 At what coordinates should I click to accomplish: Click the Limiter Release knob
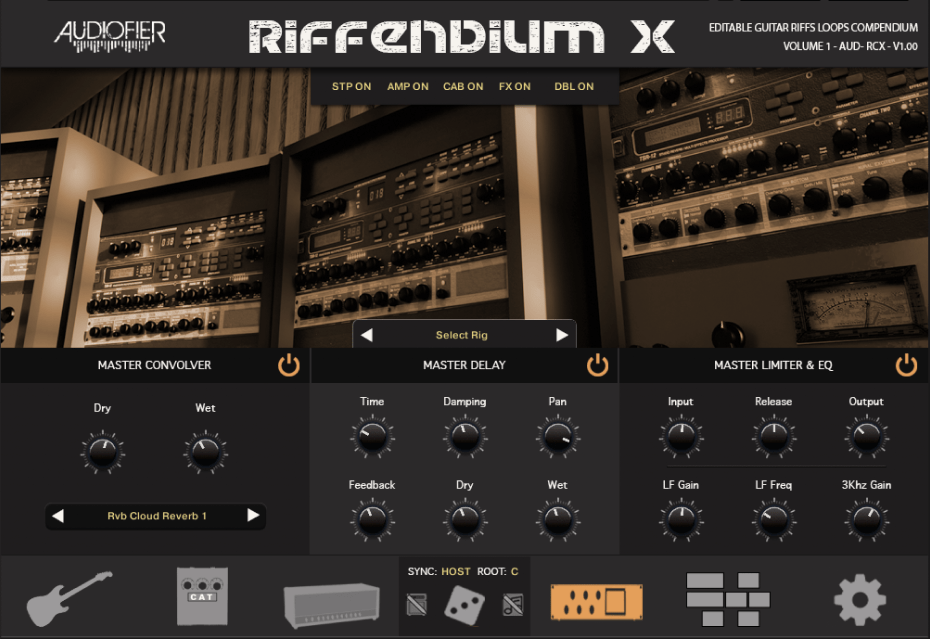(x=773, y=437)
